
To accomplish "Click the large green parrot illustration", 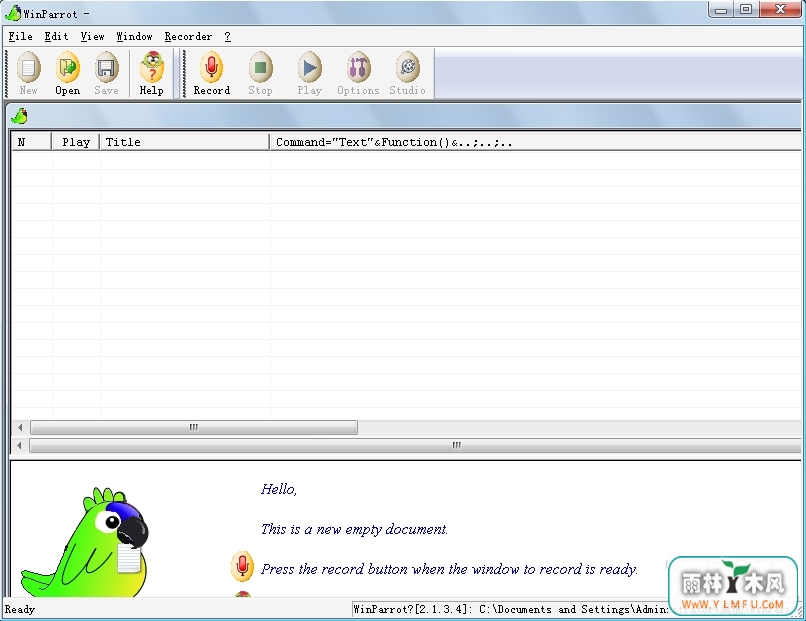I will [85, 542].
